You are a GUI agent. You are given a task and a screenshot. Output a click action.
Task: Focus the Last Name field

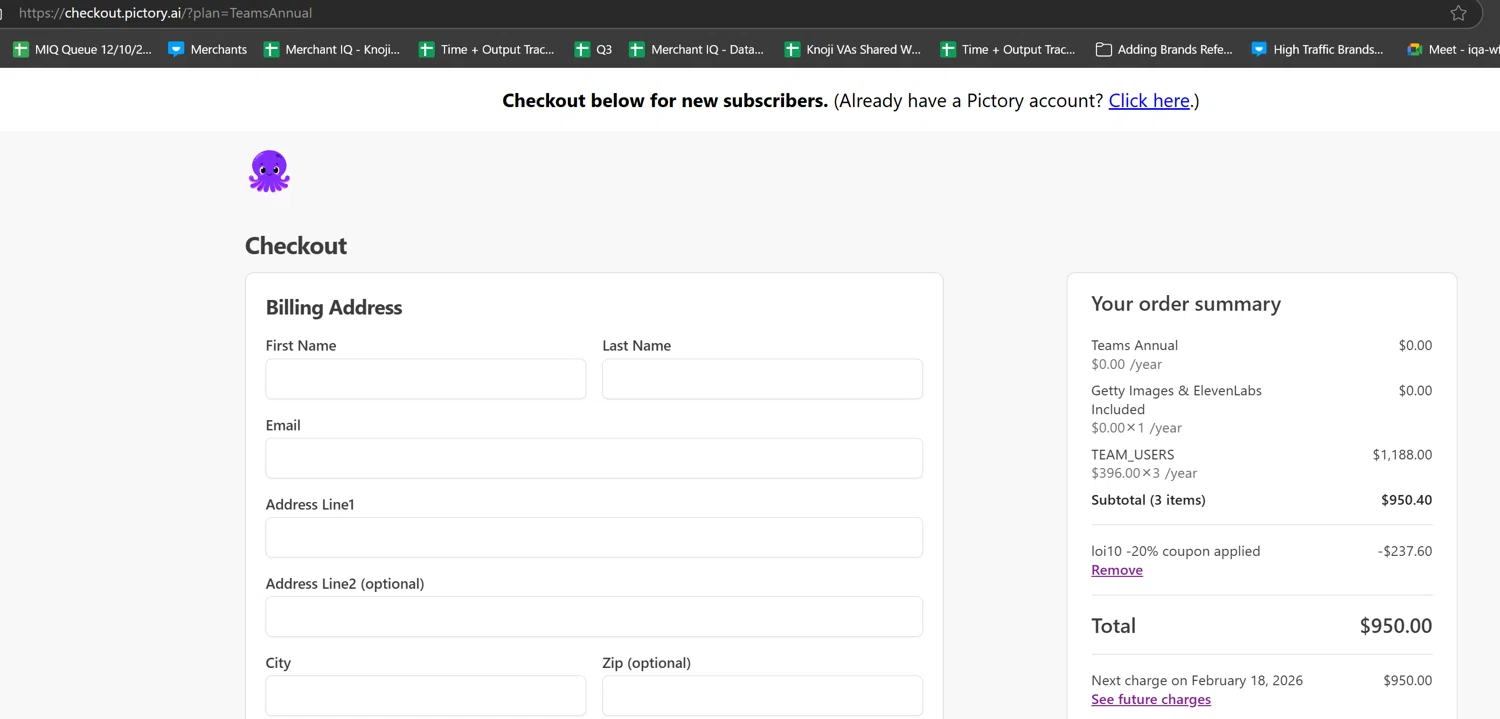click(762, 379)
